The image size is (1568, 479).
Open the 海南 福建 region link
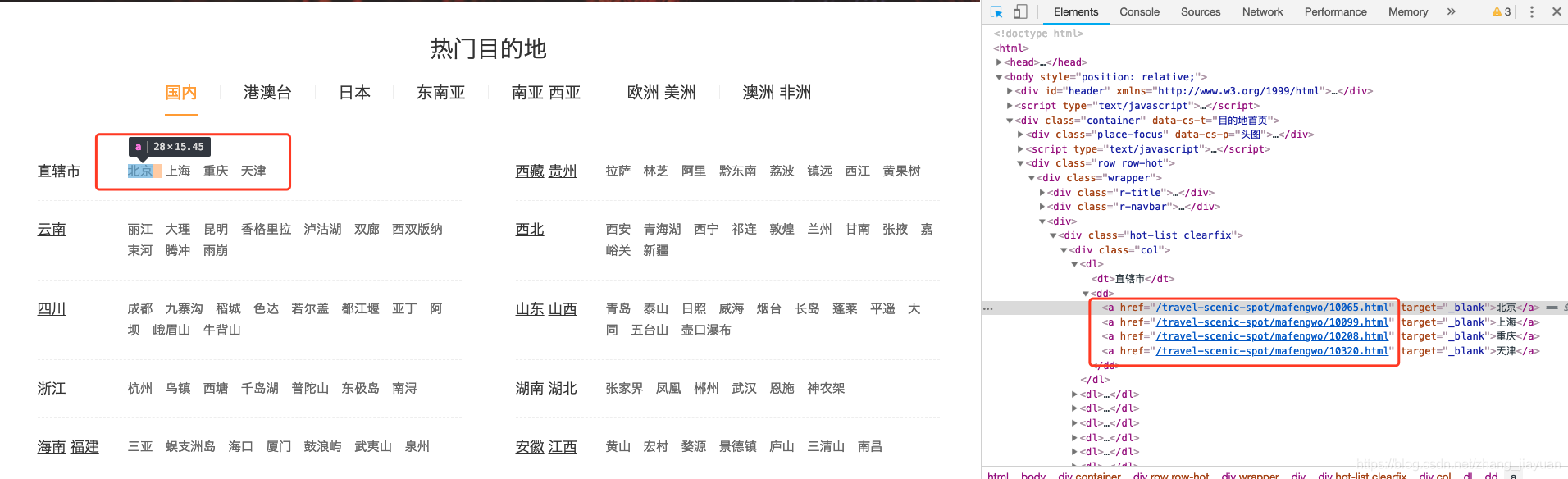pos(68,447)
